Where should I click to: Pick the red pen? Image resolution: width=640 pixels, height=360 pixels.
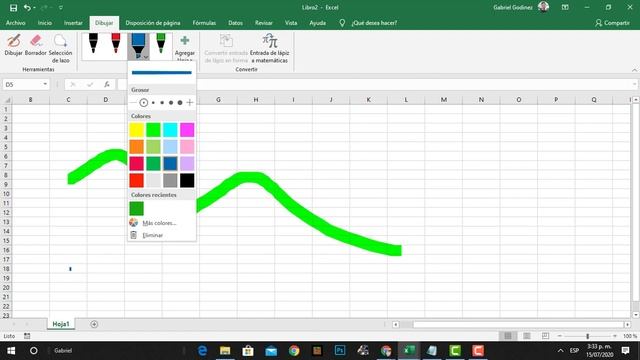tap(116, 44)
